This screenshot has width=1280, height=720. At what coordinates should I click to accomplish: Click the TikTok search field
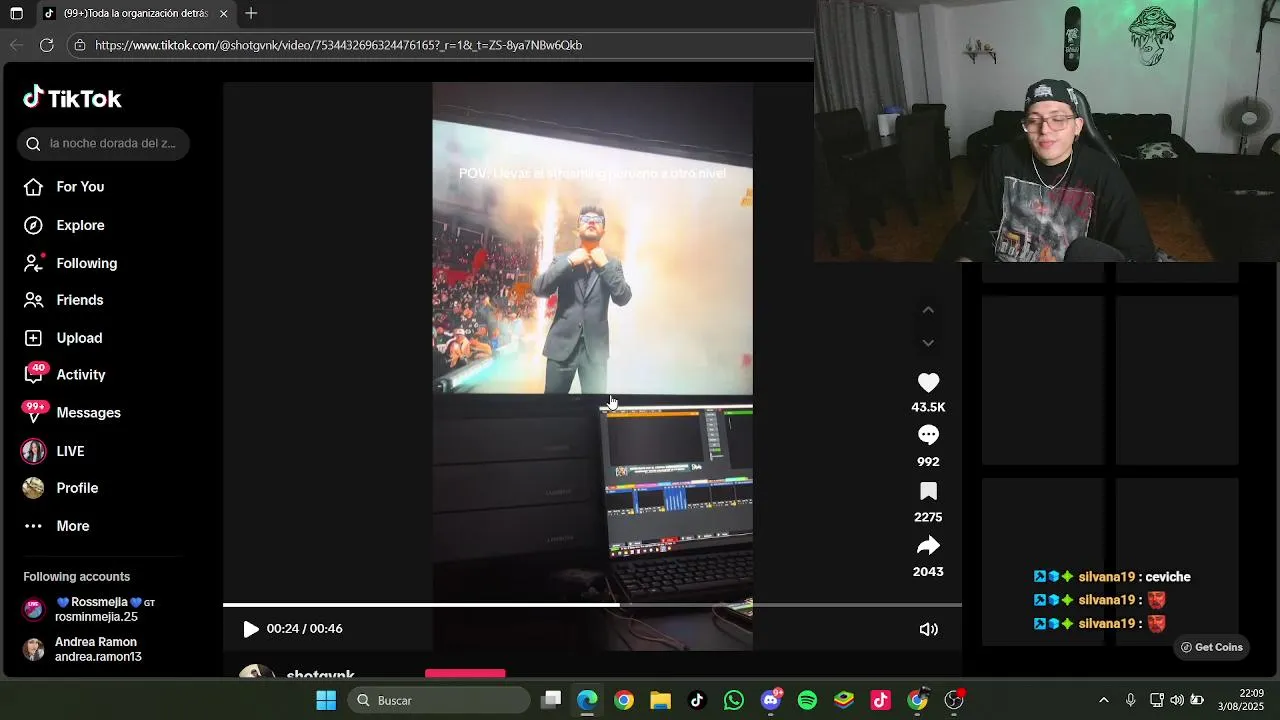[103, 143]
